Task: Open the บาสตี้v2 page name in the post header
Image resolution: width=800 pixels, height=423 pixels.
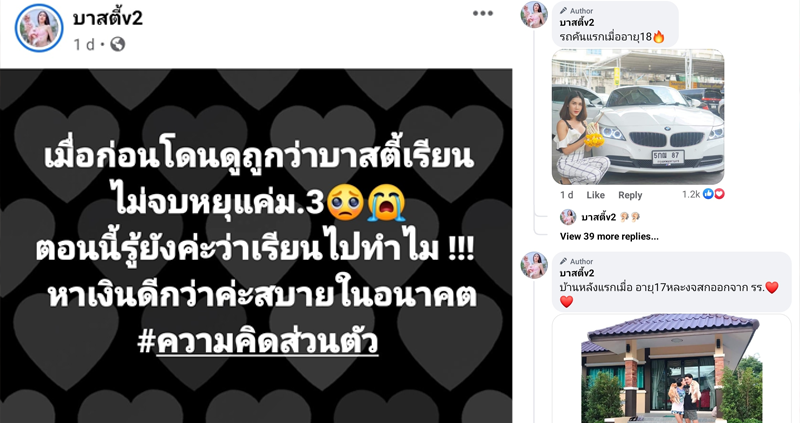Action: tap(108, 18)
